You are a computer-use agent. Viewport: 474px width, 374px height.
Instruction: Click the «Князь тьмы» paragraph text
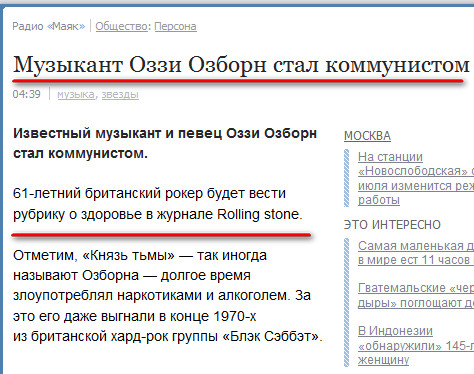(x=168, y=296)
